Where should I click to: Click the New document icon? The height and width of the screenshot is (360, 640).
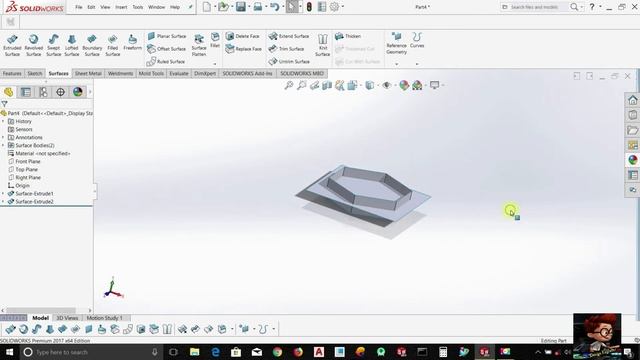(x=207, y=7)
